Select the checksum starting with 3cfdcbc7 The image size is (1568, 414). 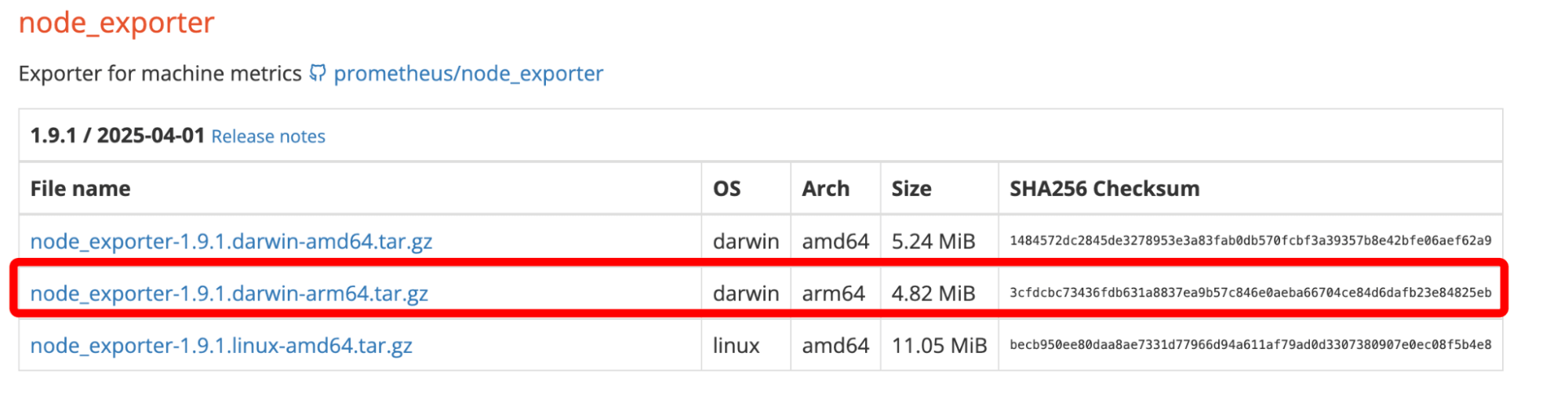pos(1250,293)
